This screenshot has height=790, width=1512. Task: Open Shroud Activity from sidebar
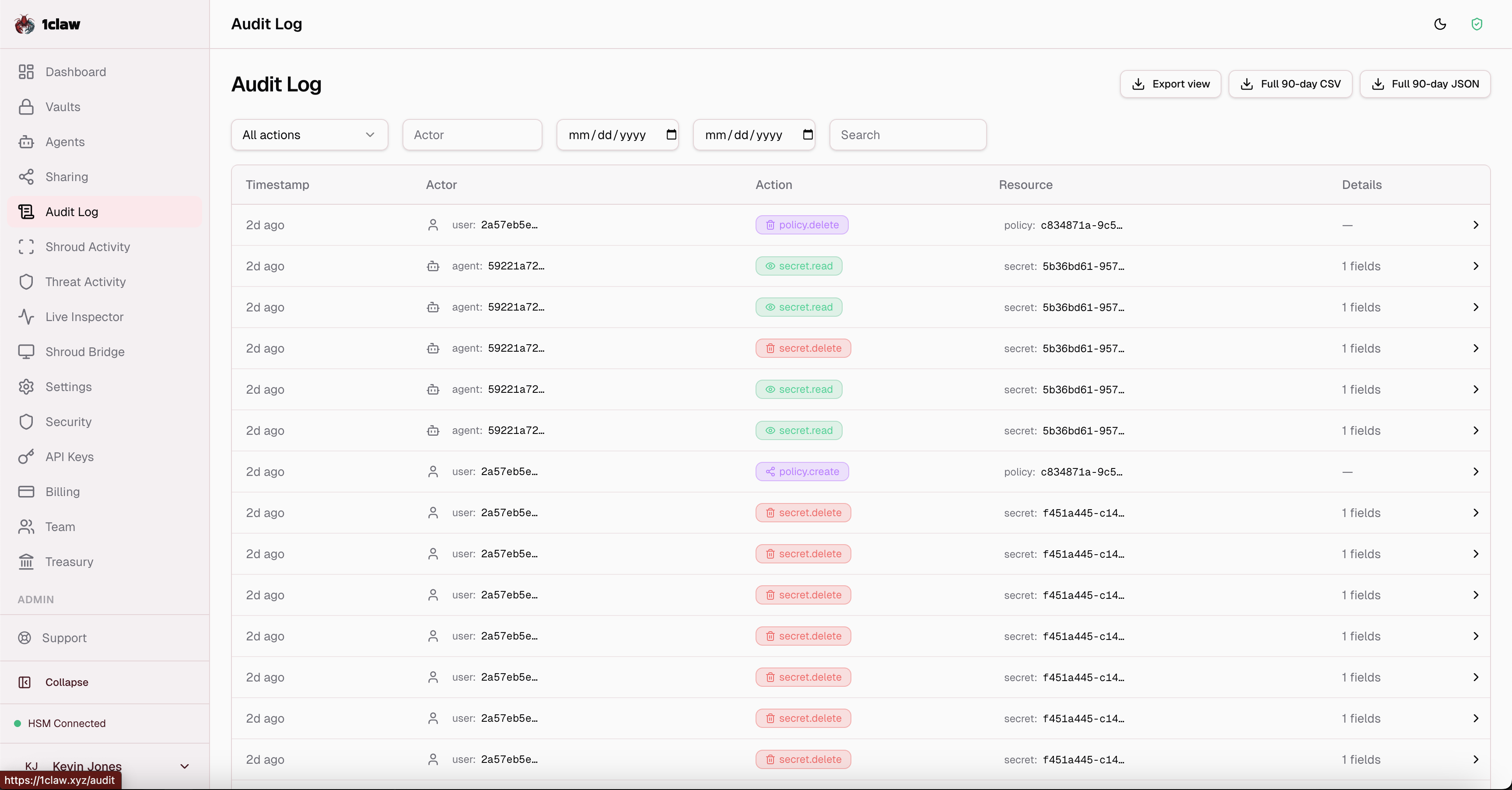tap(87, 247)
